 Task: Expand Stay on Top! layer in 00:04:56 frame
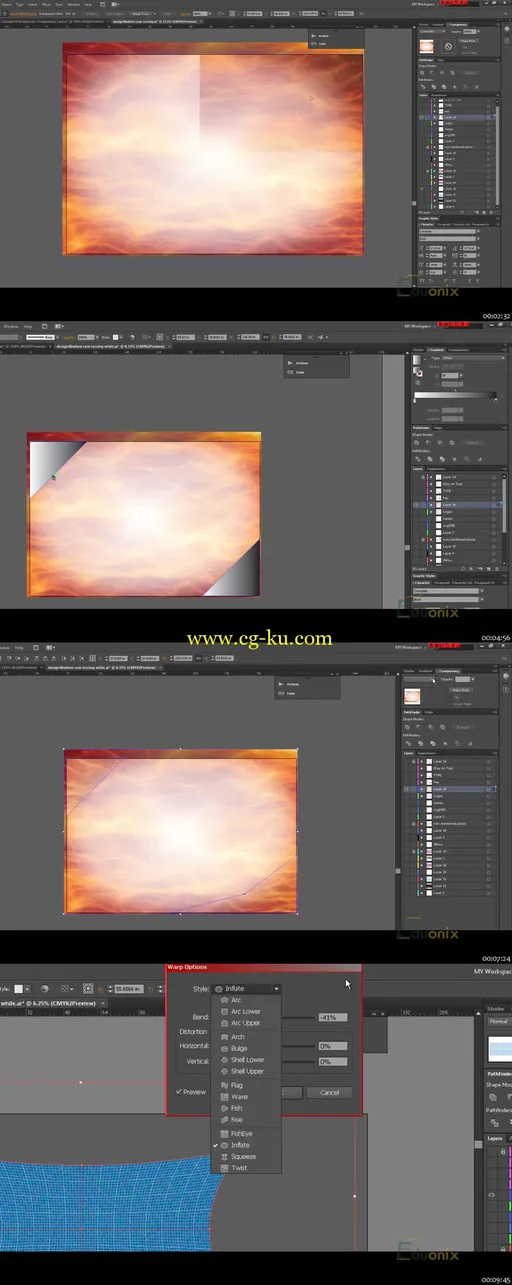click(431, 484)
